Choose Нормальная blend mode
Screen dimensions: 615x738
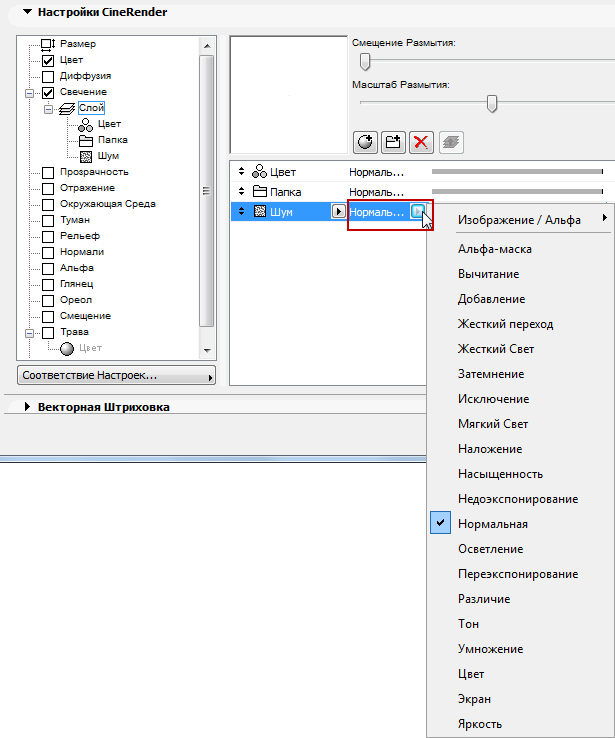[x=493, y=524]
